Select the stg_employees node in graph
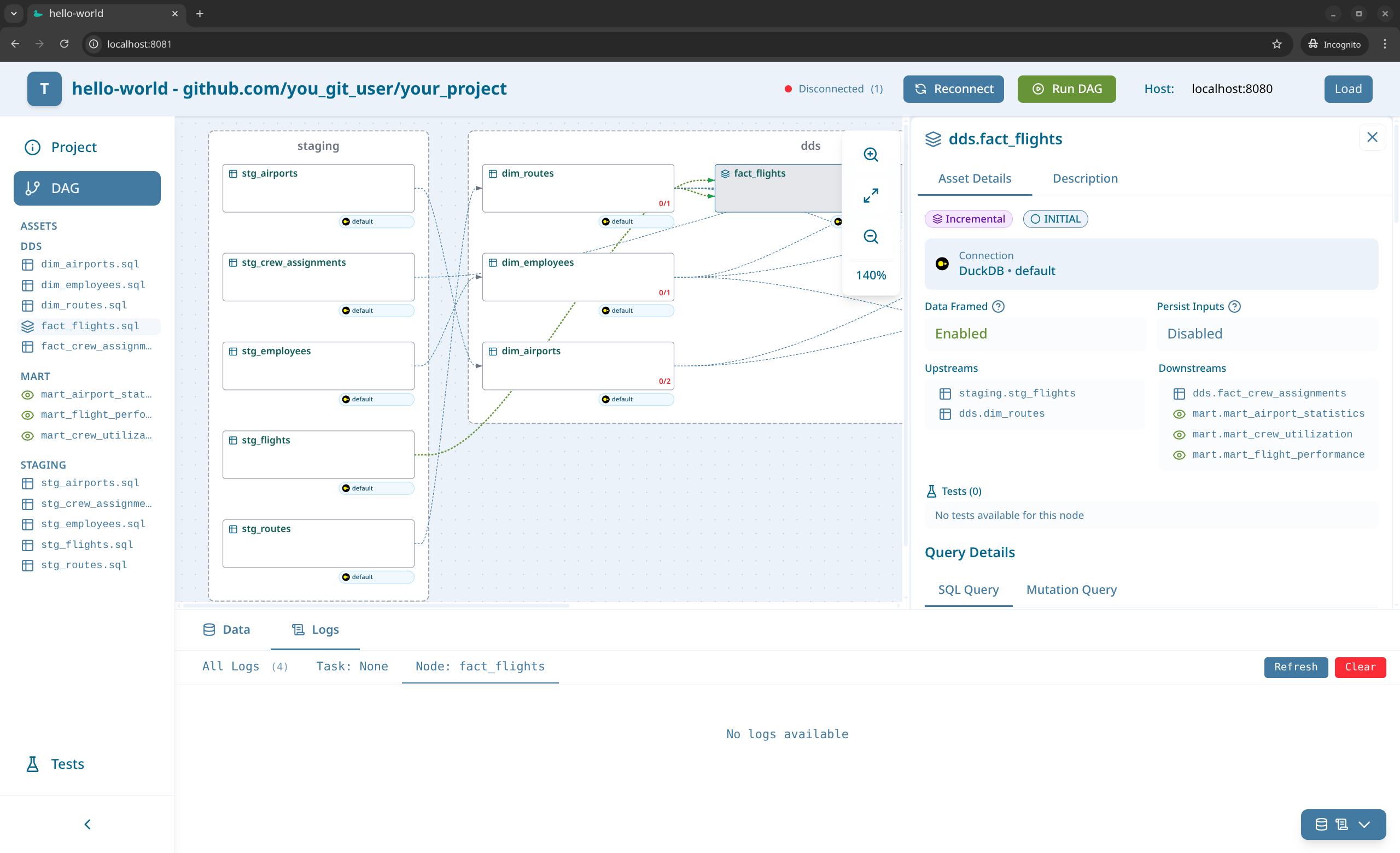Screen dimensions: 1400x853 pyautogui.click(x=318, y=366)
